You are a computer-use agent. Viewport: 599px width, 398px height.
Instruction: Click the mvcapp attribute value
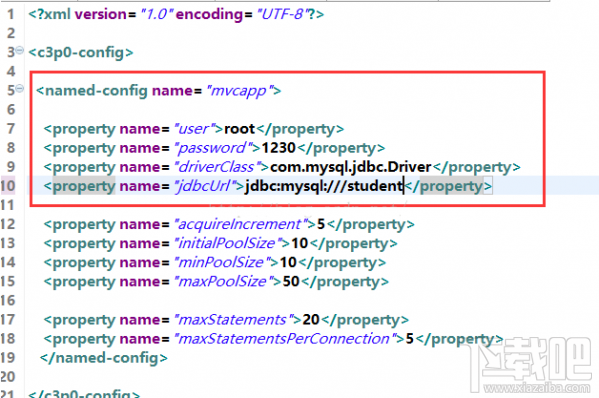238,91
